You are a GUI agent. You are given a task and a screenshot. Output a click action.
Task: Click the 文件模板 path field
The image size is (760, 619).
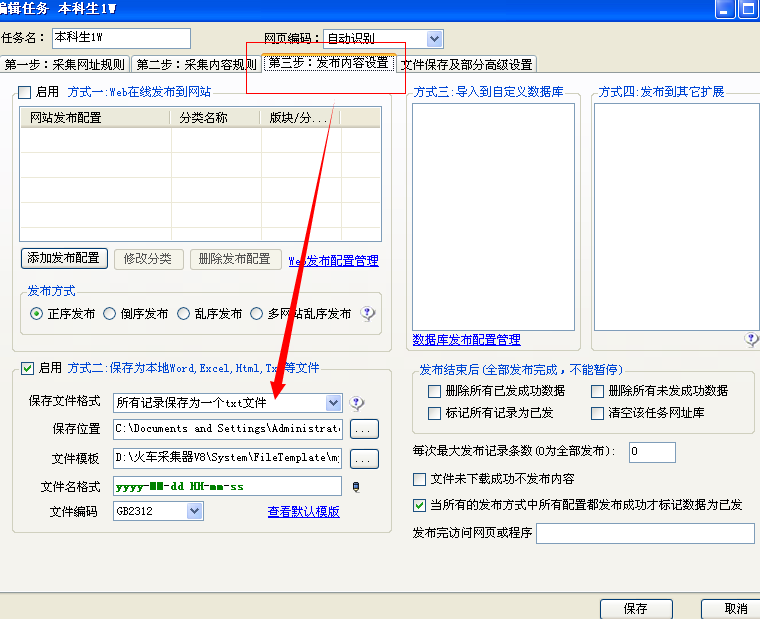click(227, 459)
